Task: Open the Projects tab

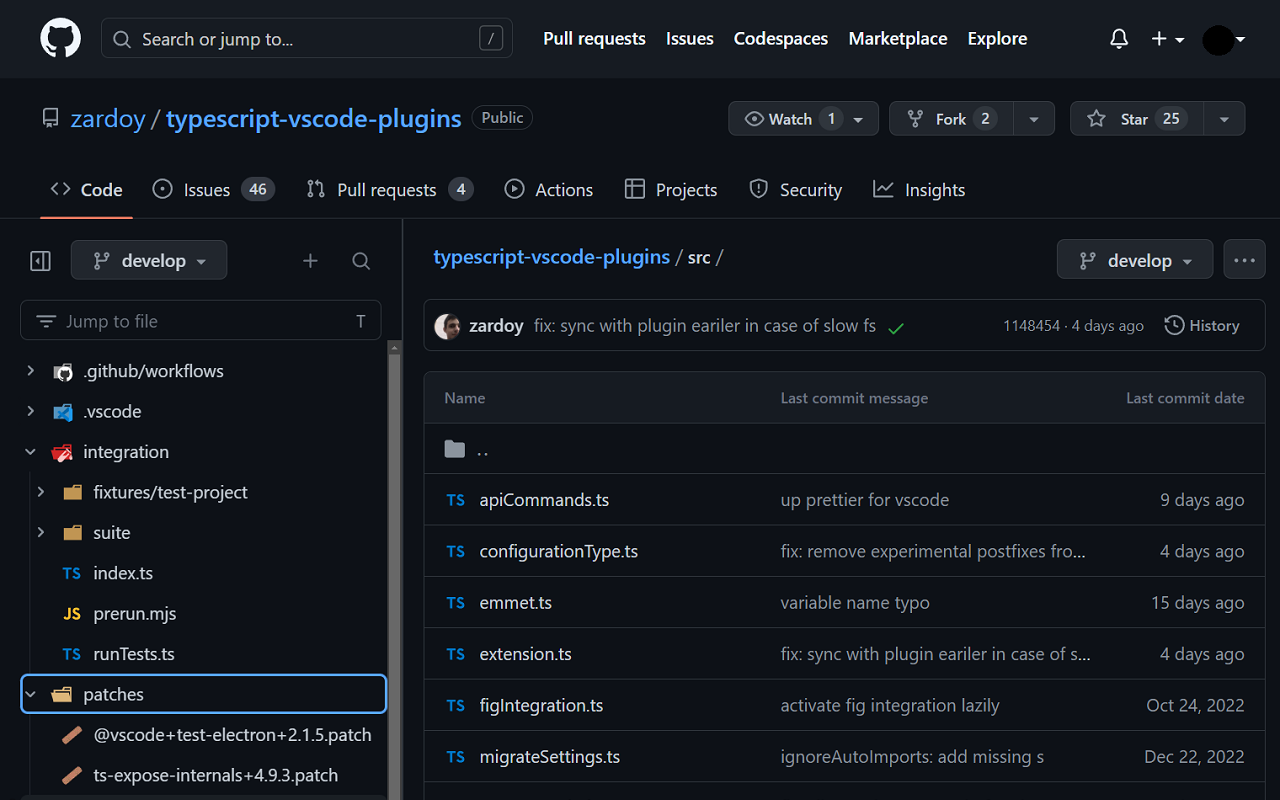Action: 671,190
